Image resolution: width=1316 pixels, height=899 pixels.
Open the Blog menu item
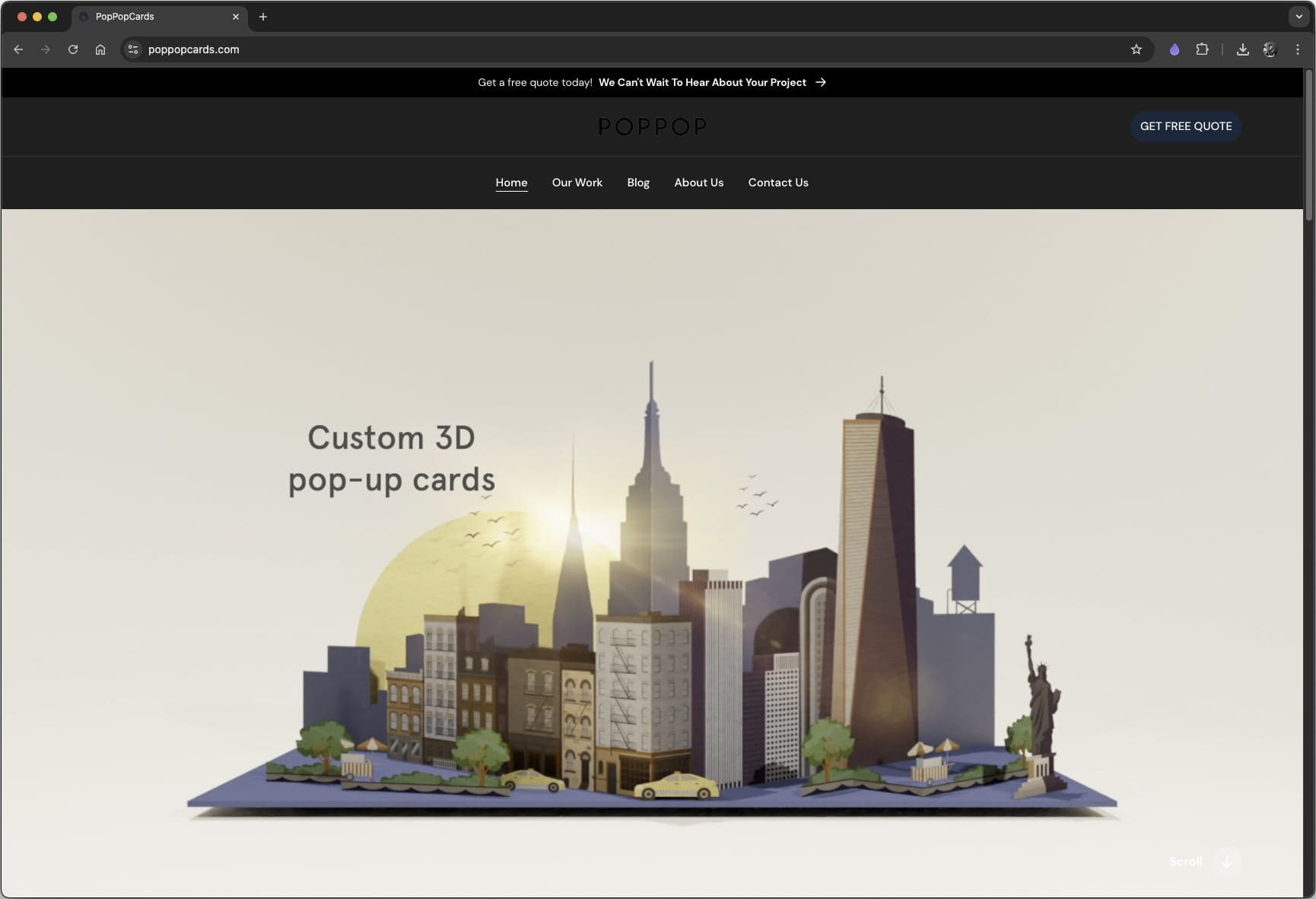638,183
